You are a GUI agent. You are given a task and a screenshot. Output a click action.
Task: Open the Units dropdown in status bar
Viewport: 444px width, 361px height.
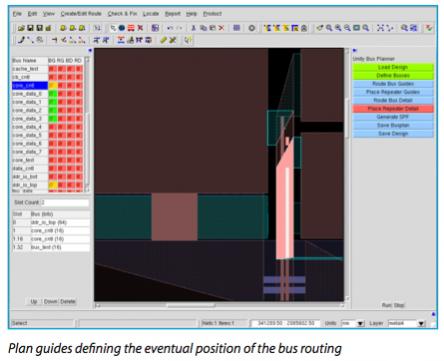click(360, 323)
